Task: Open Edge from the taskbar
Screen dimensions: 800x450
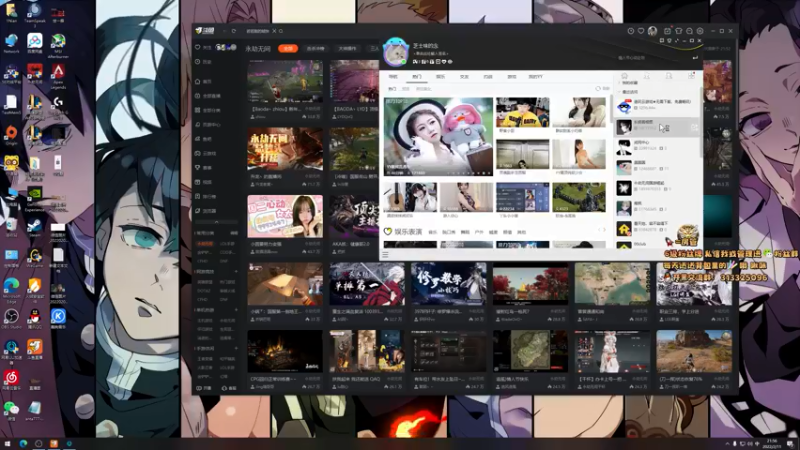Action: pyautogui.click(x=23, y=444)
